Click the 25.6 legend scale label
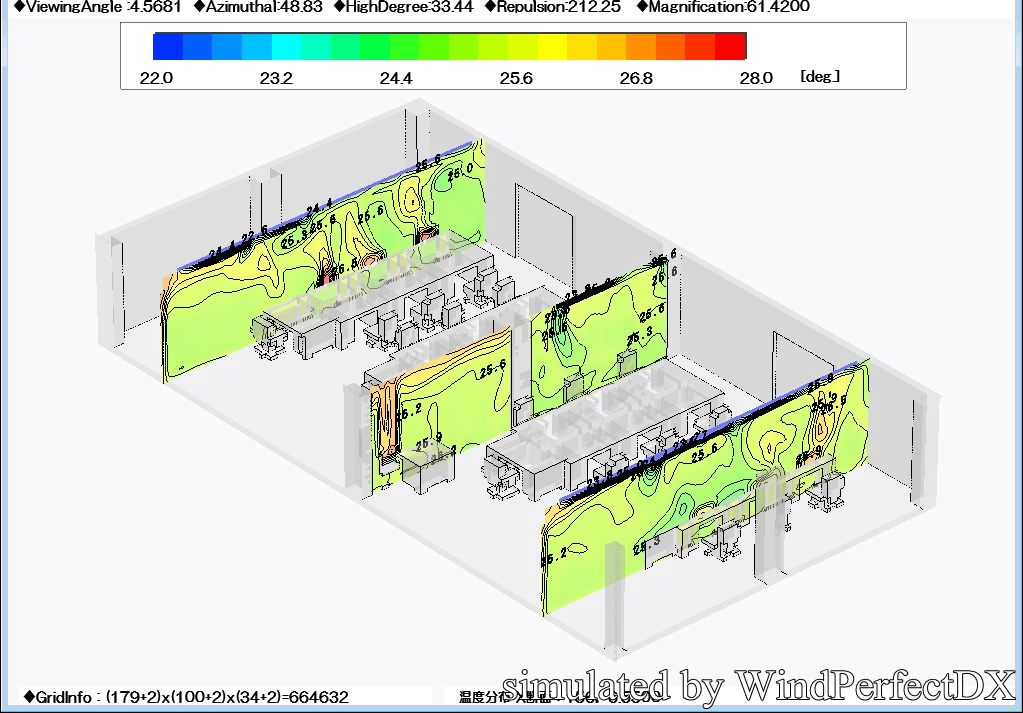This screenshot has width=1023, height=713. pyautogui.click(x=516, y=78)
